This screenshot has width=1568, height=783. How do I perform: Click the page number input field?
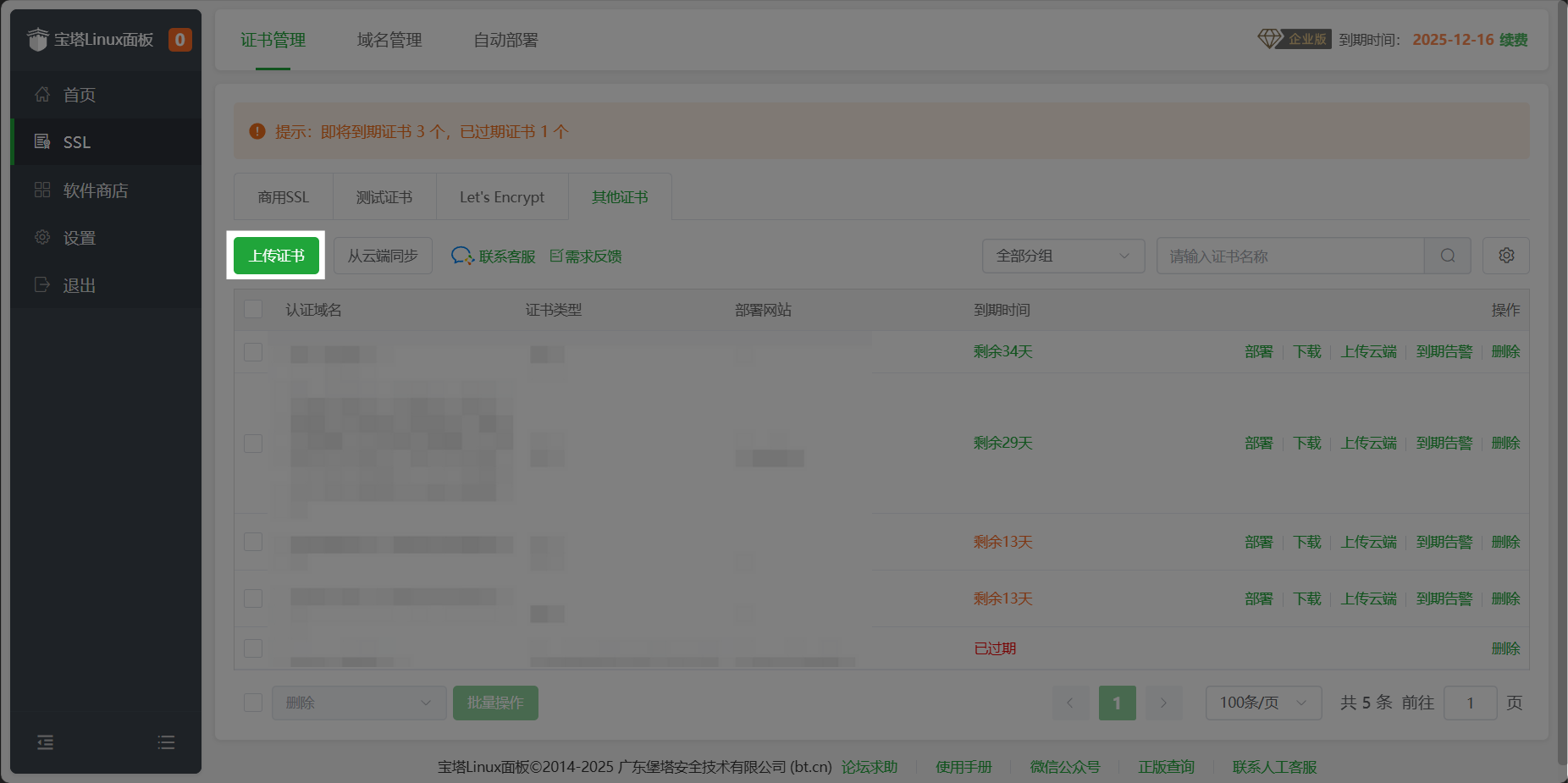click(1471, 703)
